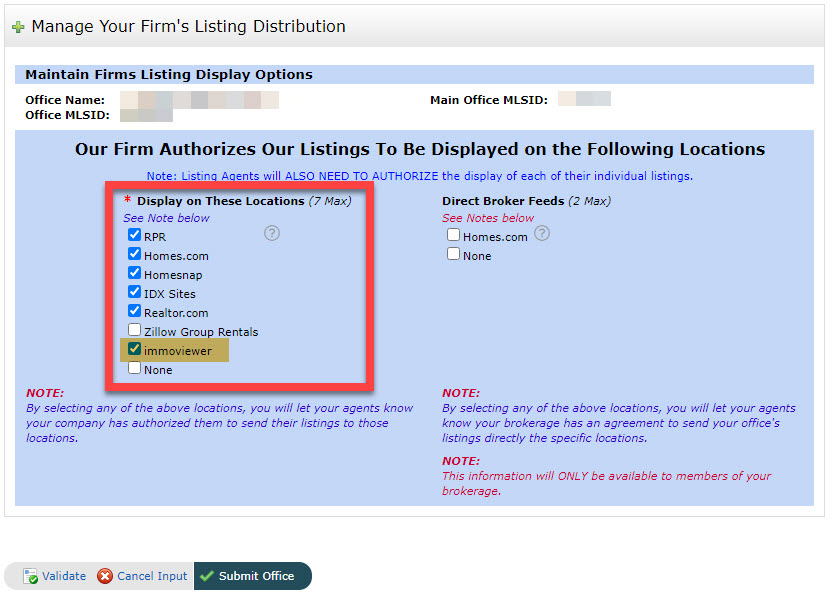Toggle the highlighted immoviewer checkbox
833x596 pixels.
pos(135,349)
